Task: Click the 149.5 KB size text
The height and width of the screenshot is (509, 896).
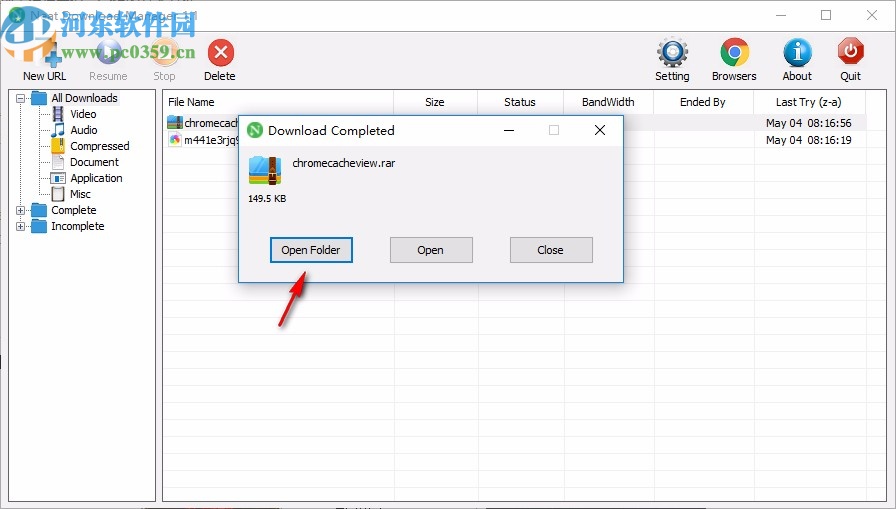Action: 267,199
